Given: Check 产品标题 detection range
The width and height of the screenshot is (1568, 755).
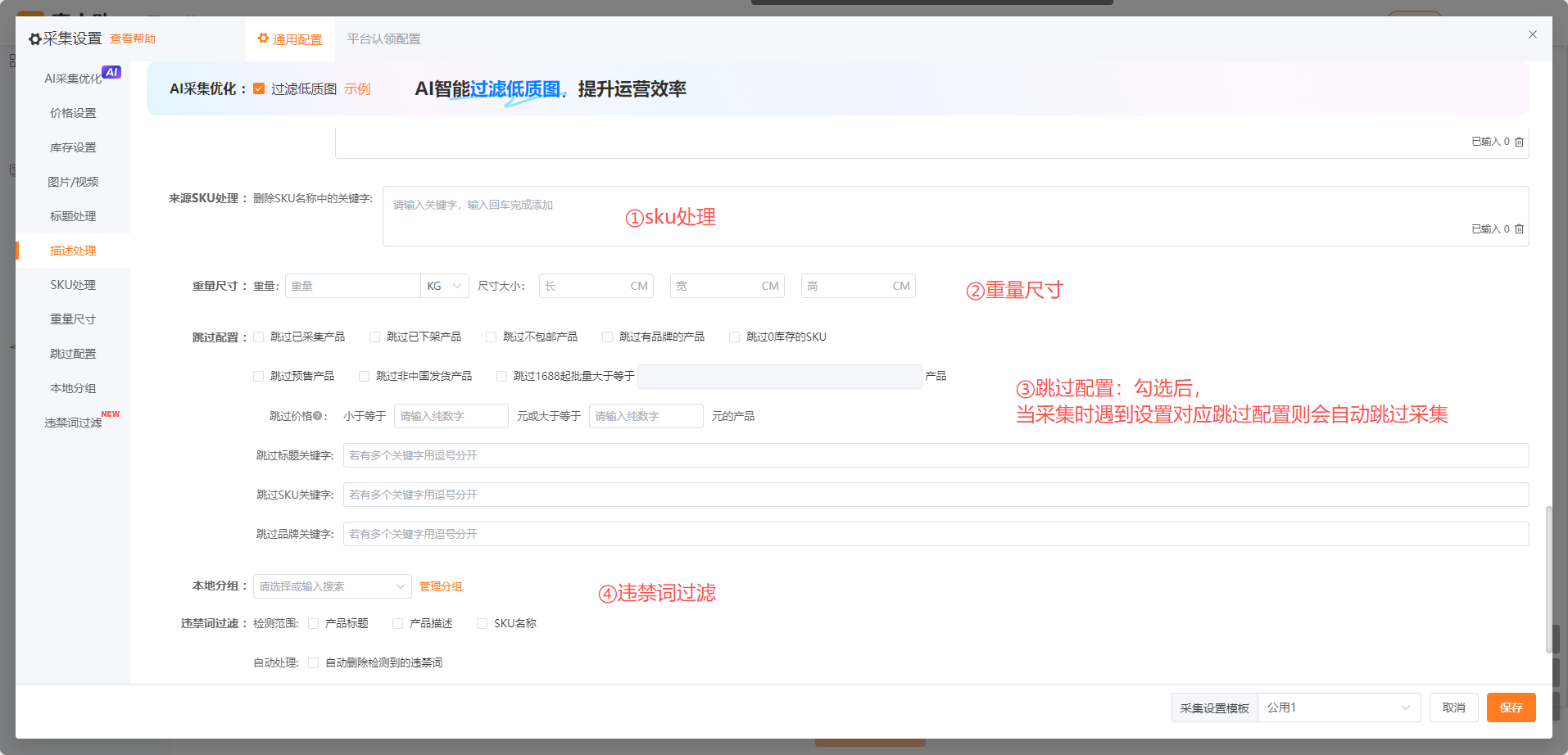Looking at the screenshot, I should pos(314,623).
